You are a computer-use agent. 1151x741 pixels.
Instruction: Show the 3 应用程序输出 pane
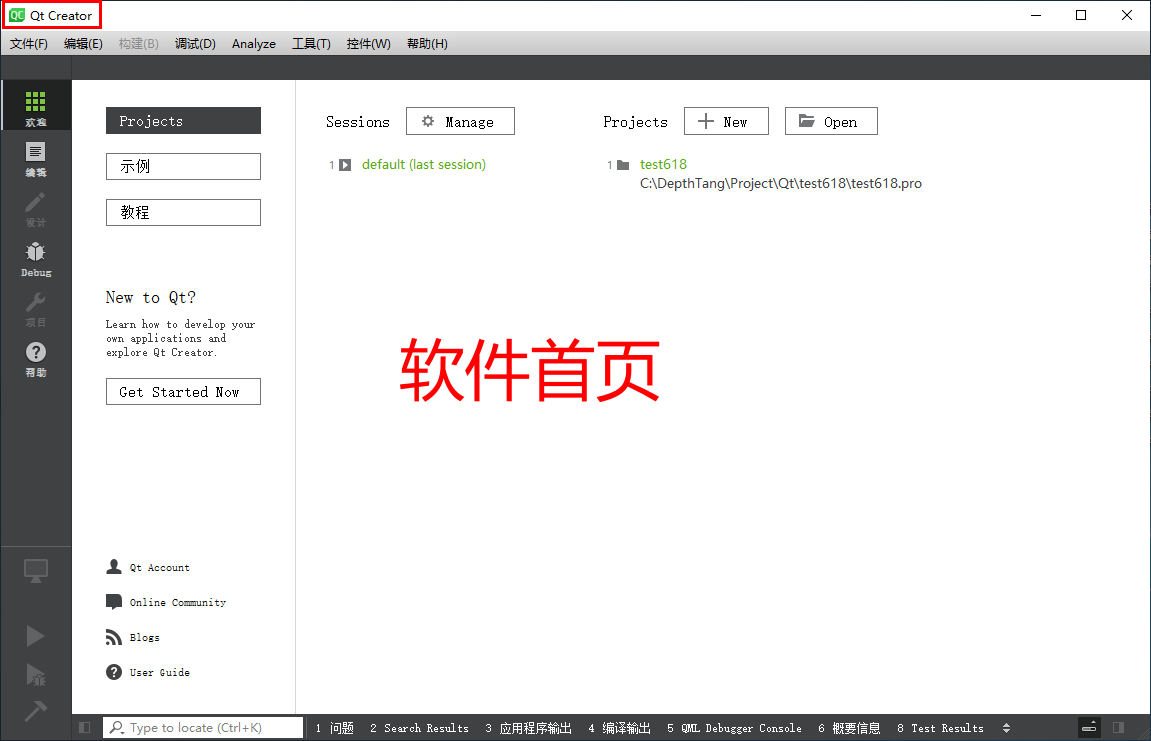click(x=529, y=728)
